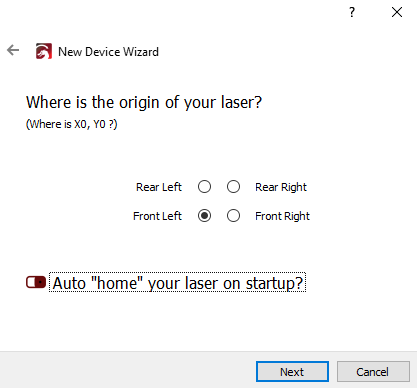Click the LightBurn logo icon
The image size is (417, 388).
[44, 51]
